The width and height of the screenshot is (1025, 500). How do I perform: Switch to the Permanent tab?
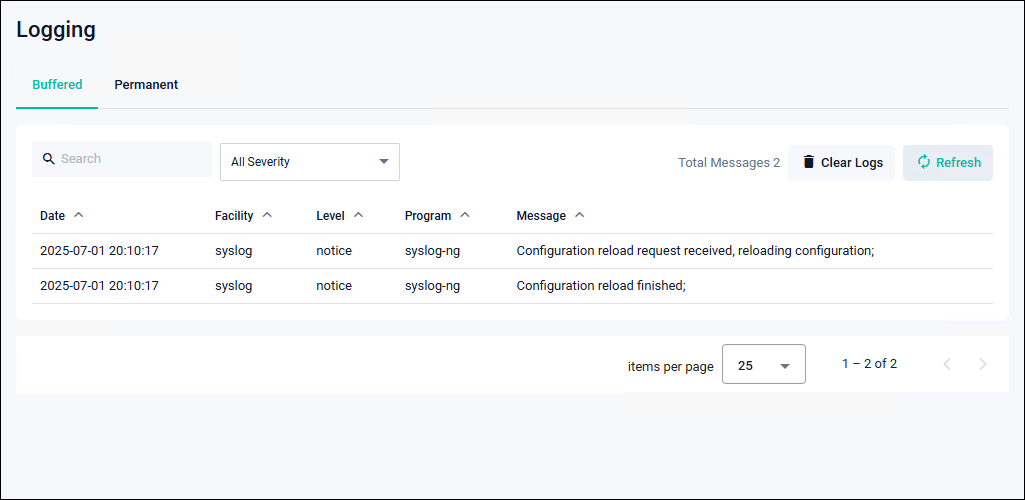click(146, 85)
